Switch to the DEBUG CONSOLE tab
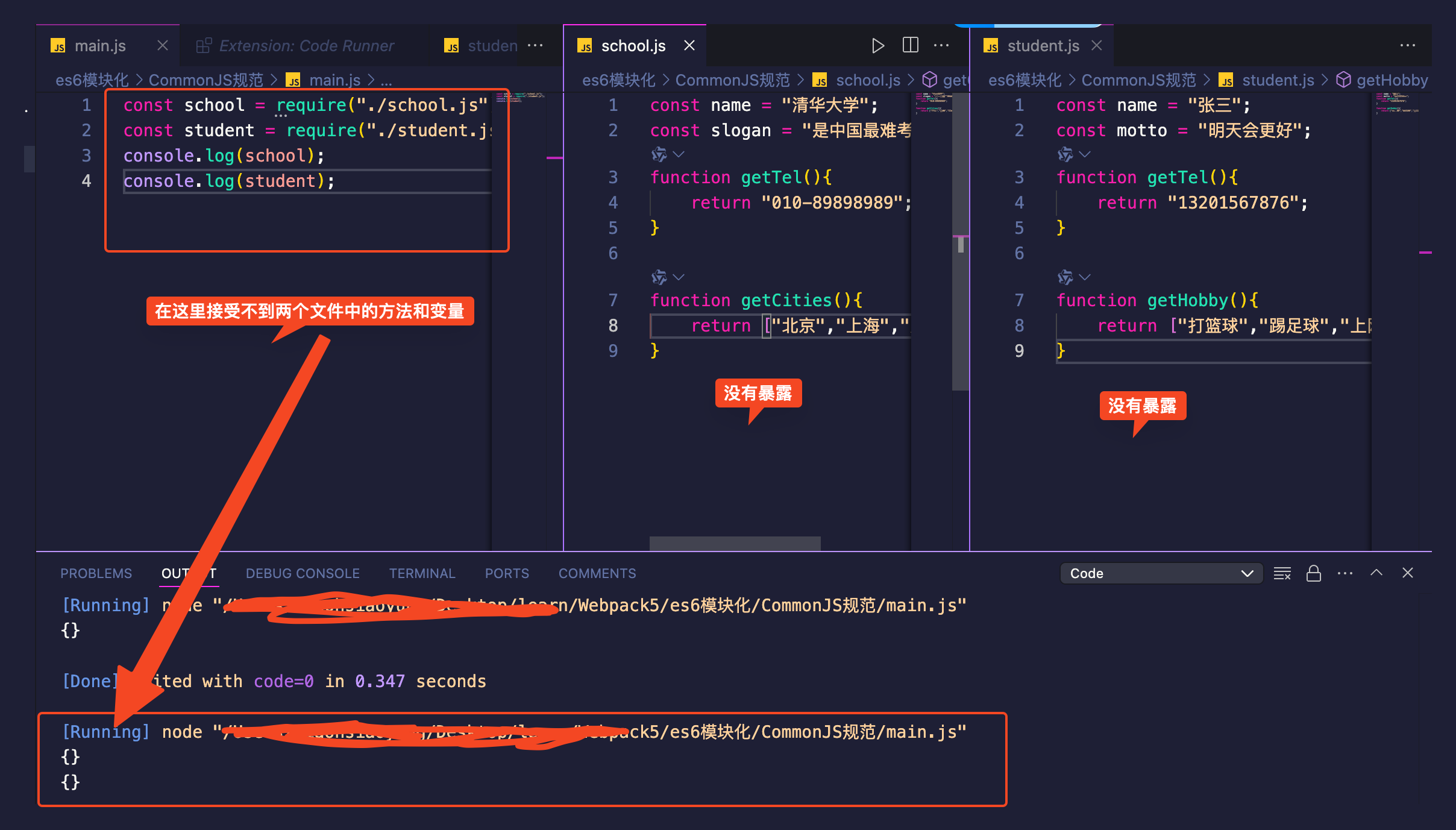The width and height of the screenshot is (1456, 830). [x=303, y=573]
